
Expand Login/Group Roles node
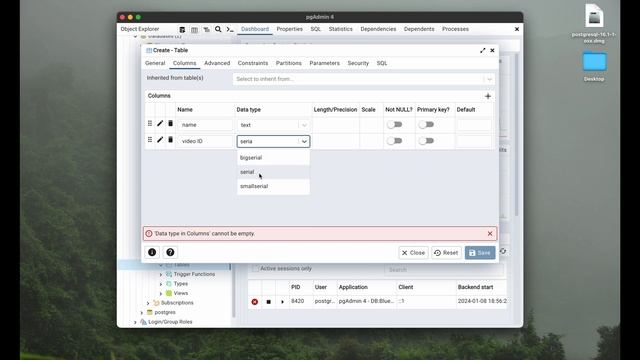pyautogui.click(x=136, y=322)
